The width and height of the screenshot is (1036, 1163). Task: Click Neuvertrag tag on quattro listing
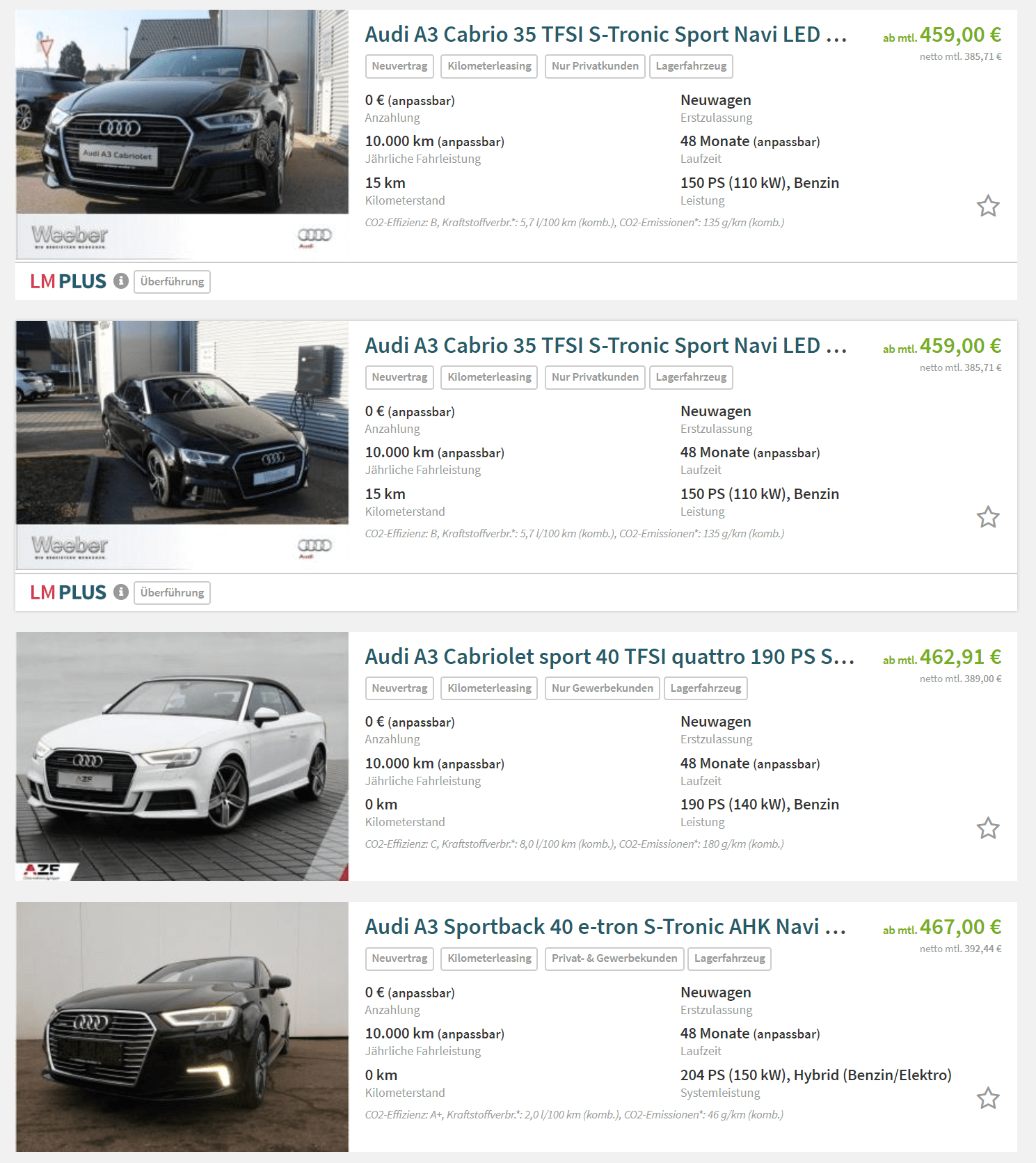(x=399, y=688)
